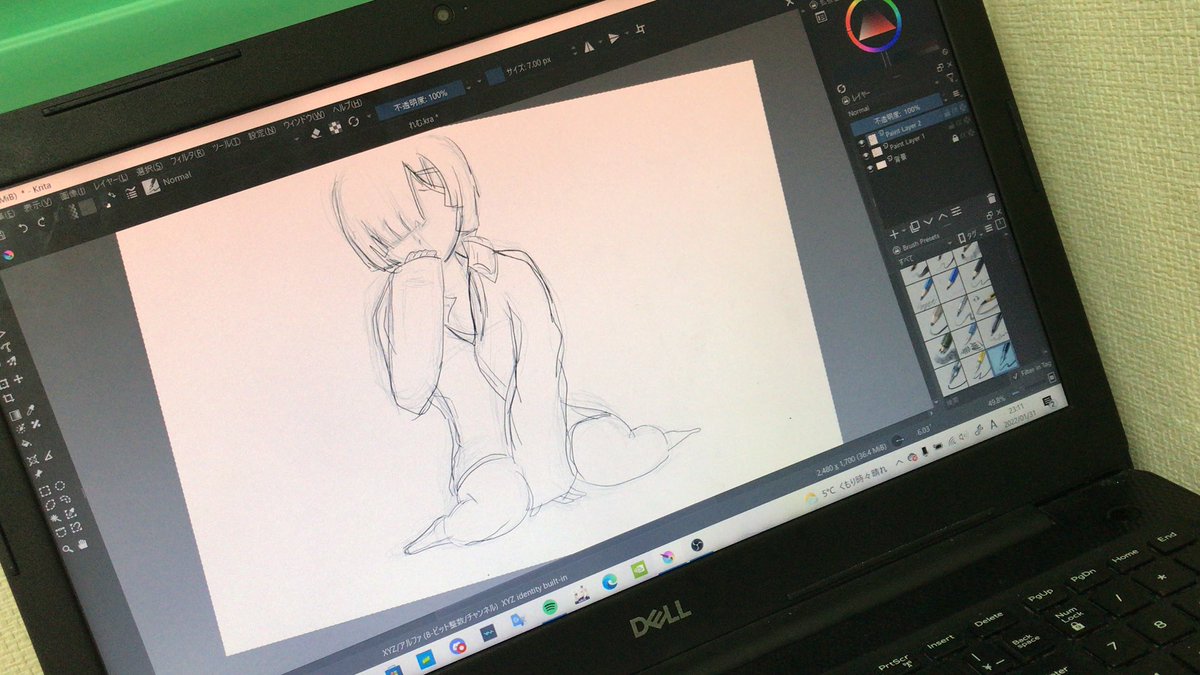Delete layer with the trash icon
Viewport: 1200px width, 675px height.
[991, 200]
